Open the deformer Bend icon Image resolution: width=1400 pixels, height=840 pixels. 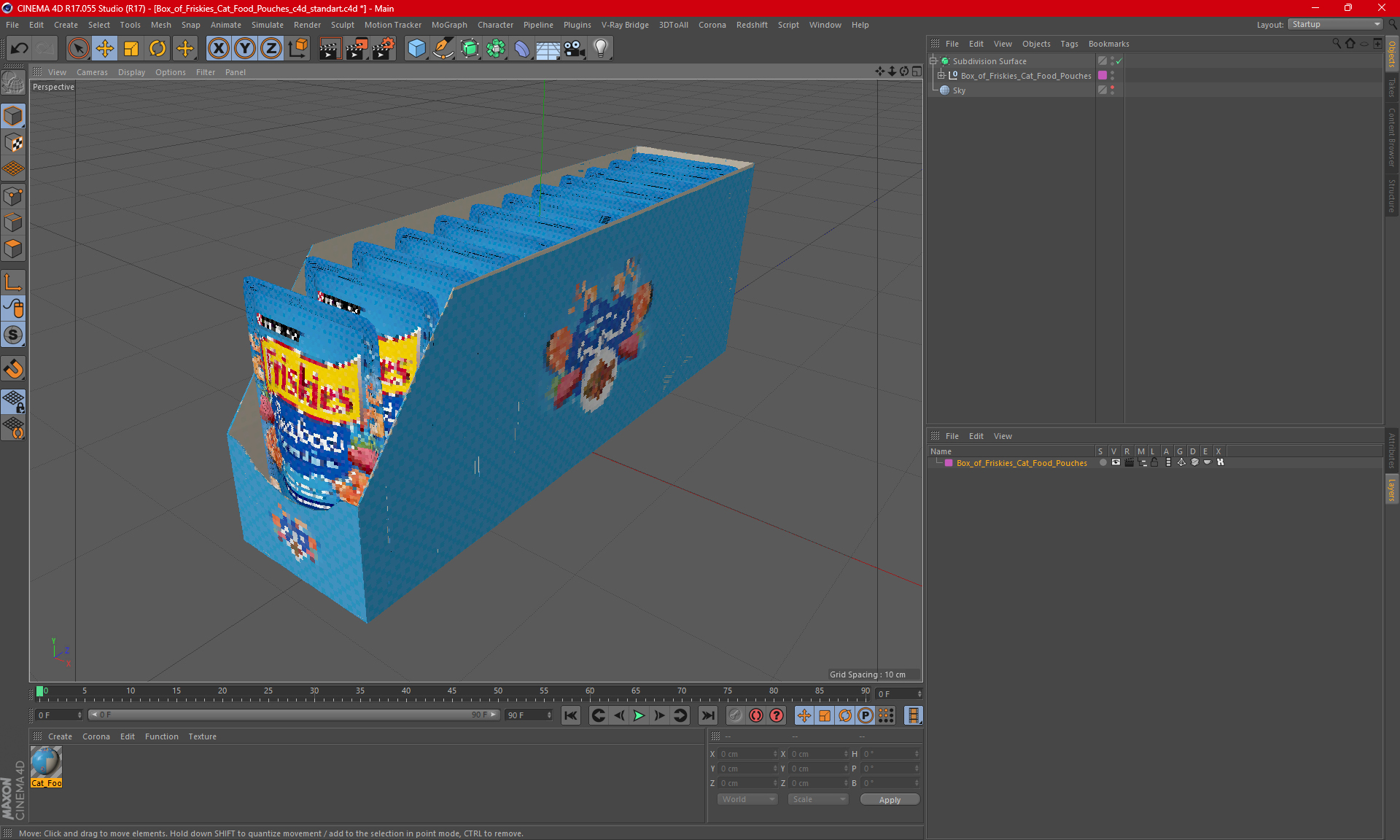(522, 48)
